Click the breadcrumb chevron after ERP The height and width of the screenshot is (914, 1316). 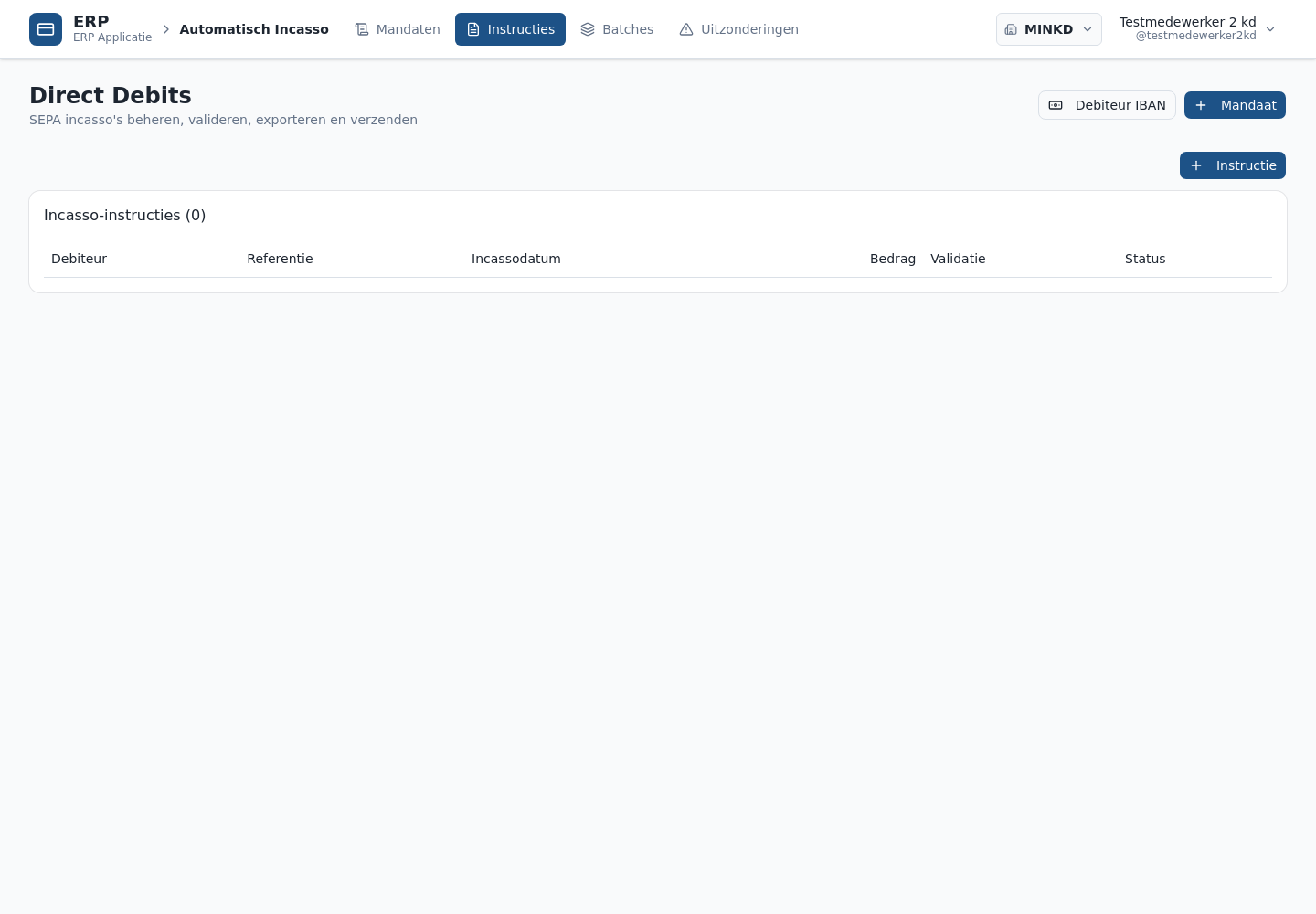[x=166, y=29]
